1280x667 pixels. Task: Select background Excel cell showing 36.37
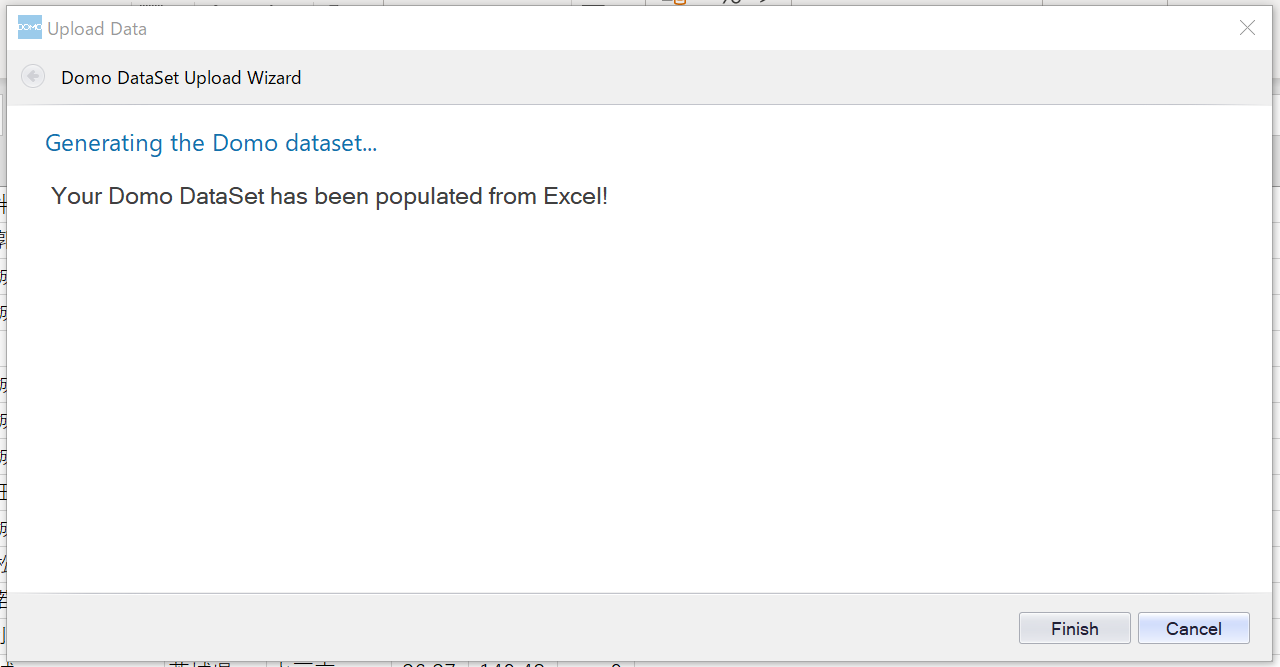pos(429,664)
